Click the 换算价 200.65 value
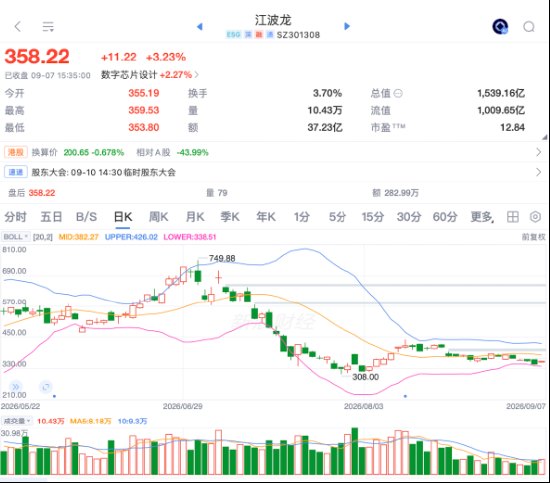Viewport: 550px width, 483px height. 76,152
